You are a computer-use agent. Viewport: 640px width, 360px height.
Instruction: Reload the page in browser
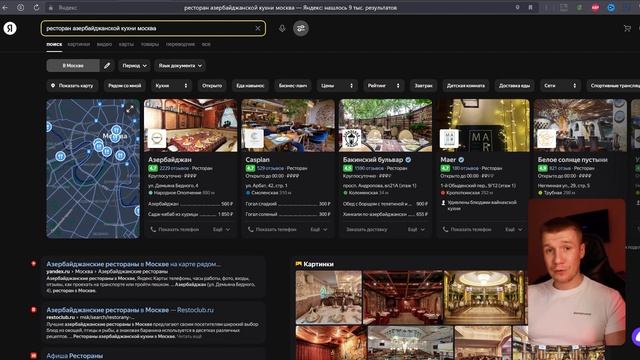coord(36,7)
